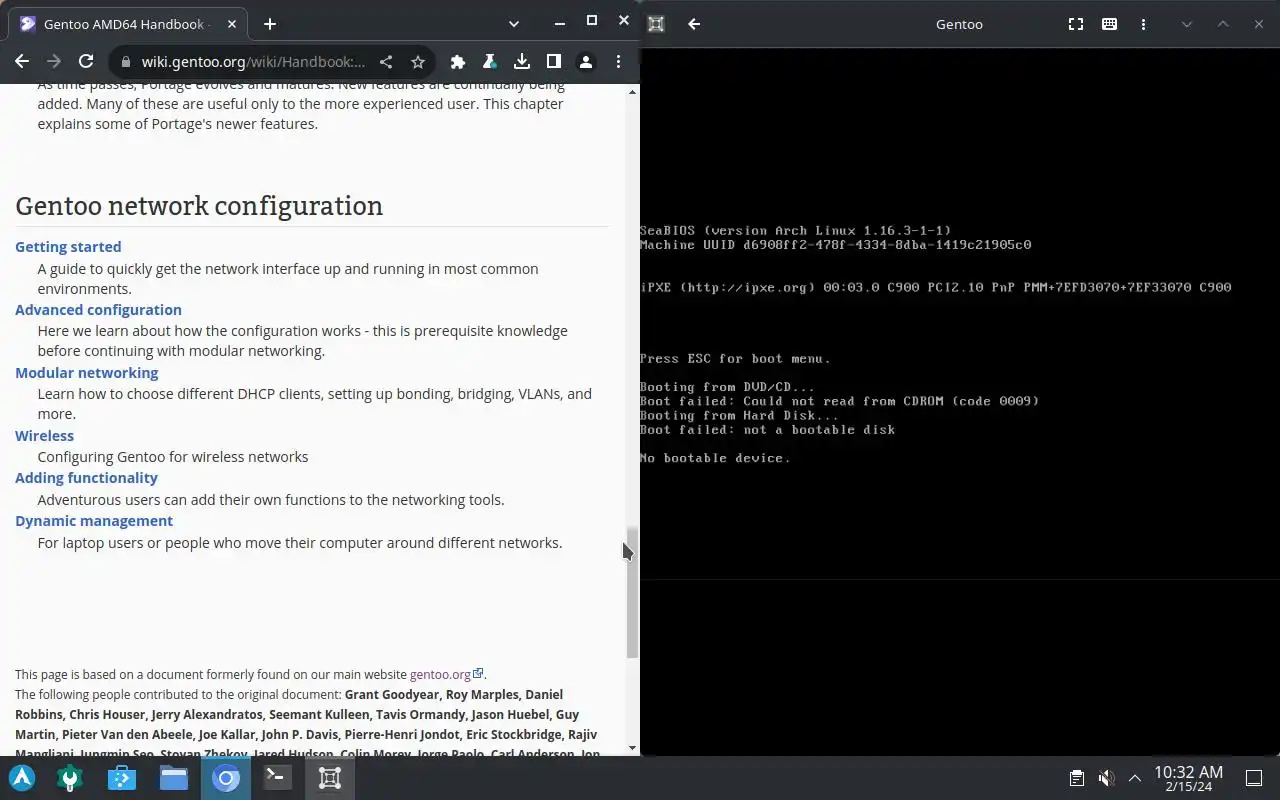Open the Adding functionality link

tap(86, 478)
